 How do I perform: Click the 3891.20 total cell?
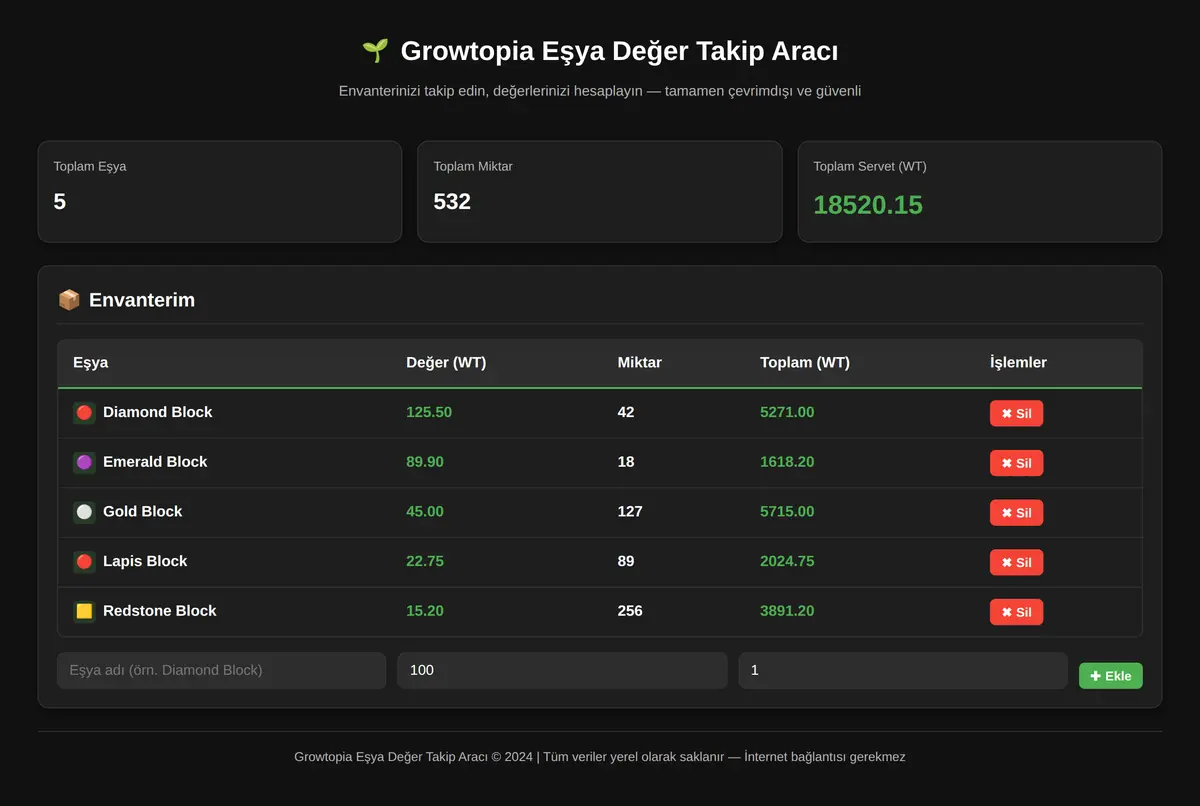(787, 611)
